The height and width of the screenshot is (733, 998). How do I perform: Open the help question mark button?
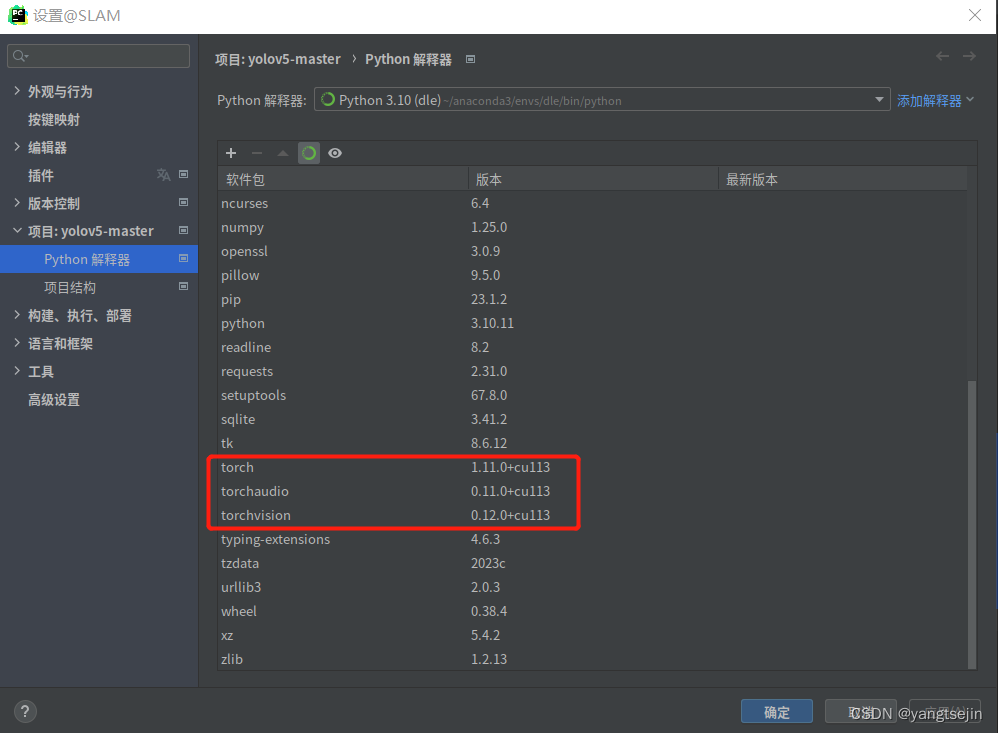pos(25,711)
